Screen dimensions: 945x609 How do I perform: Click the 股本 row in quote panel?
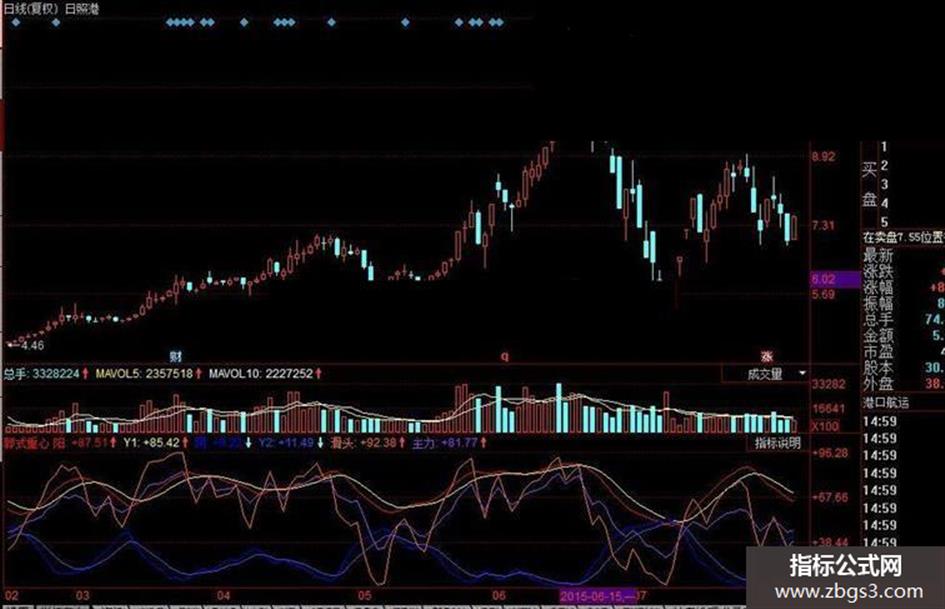point(903,367)
